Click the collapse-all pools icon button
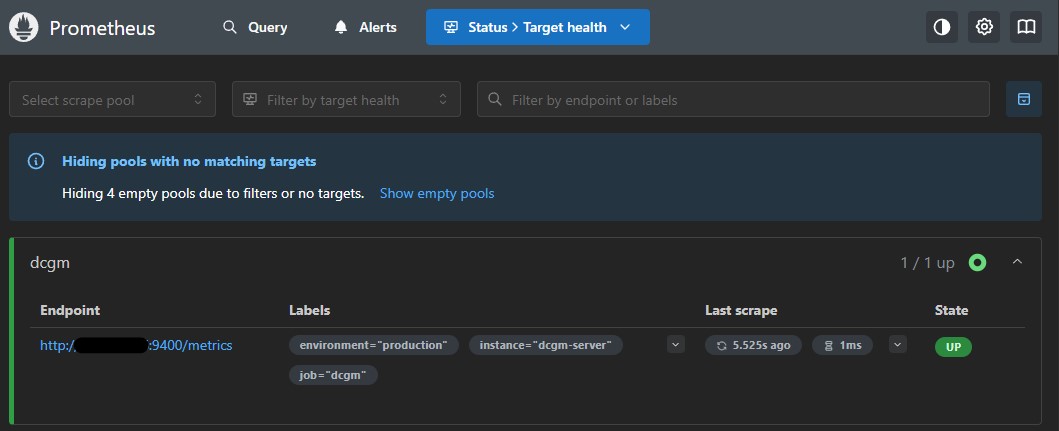 (x=1023, y=100)
